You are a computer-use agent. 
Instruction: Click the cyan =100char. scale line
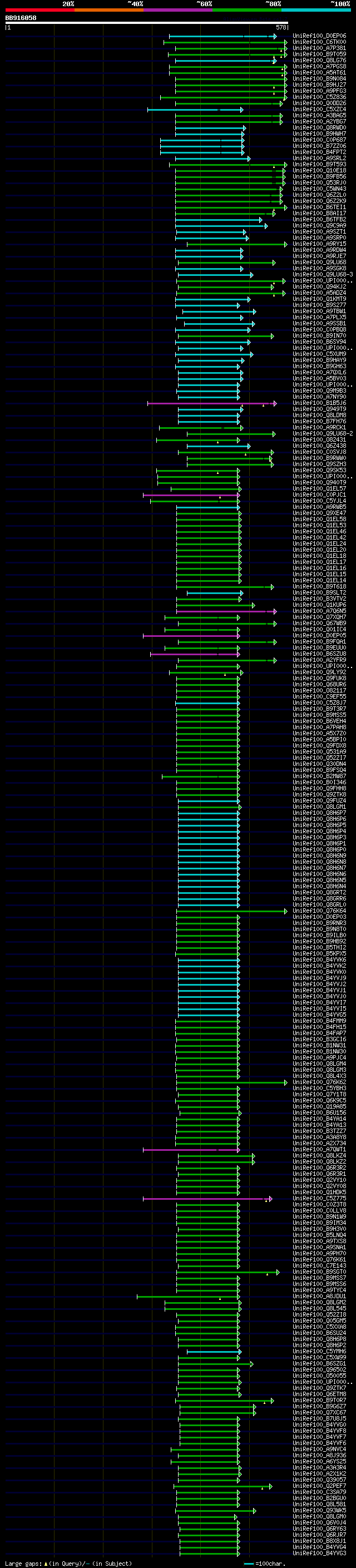click(248, 1564)
